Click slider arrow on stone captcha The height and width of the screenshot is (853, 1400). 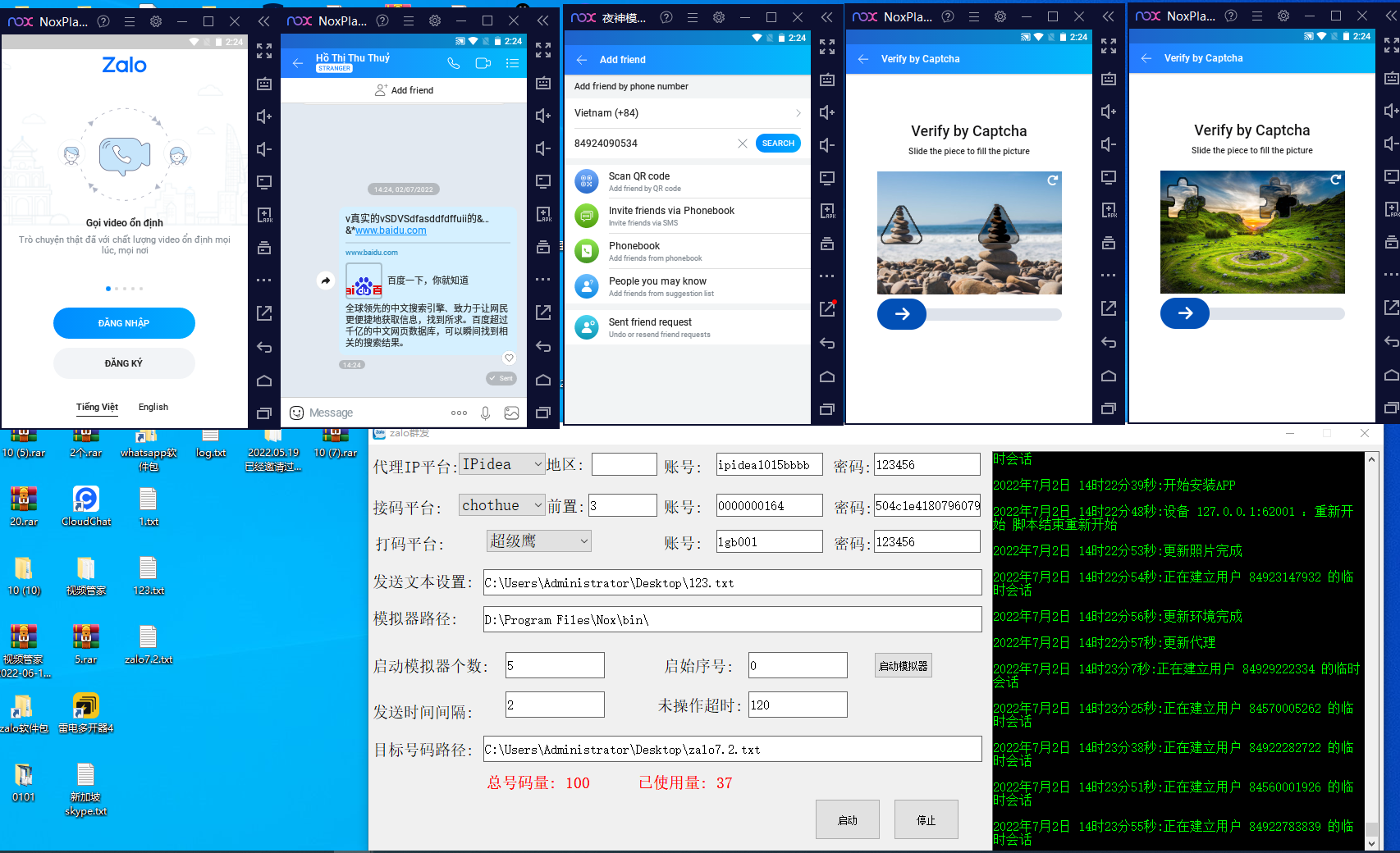[x=902, y=314]
